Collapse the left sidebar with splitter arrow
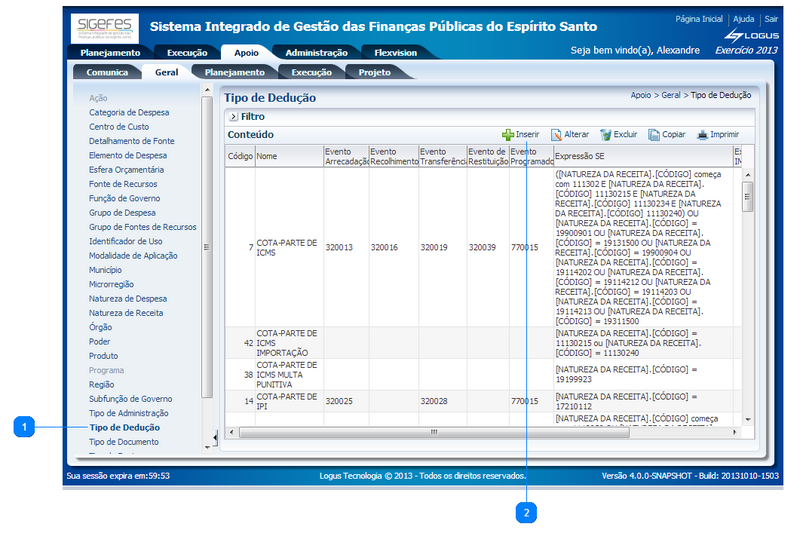This screenshot has height=533, width=800. (x=215, y=437)
